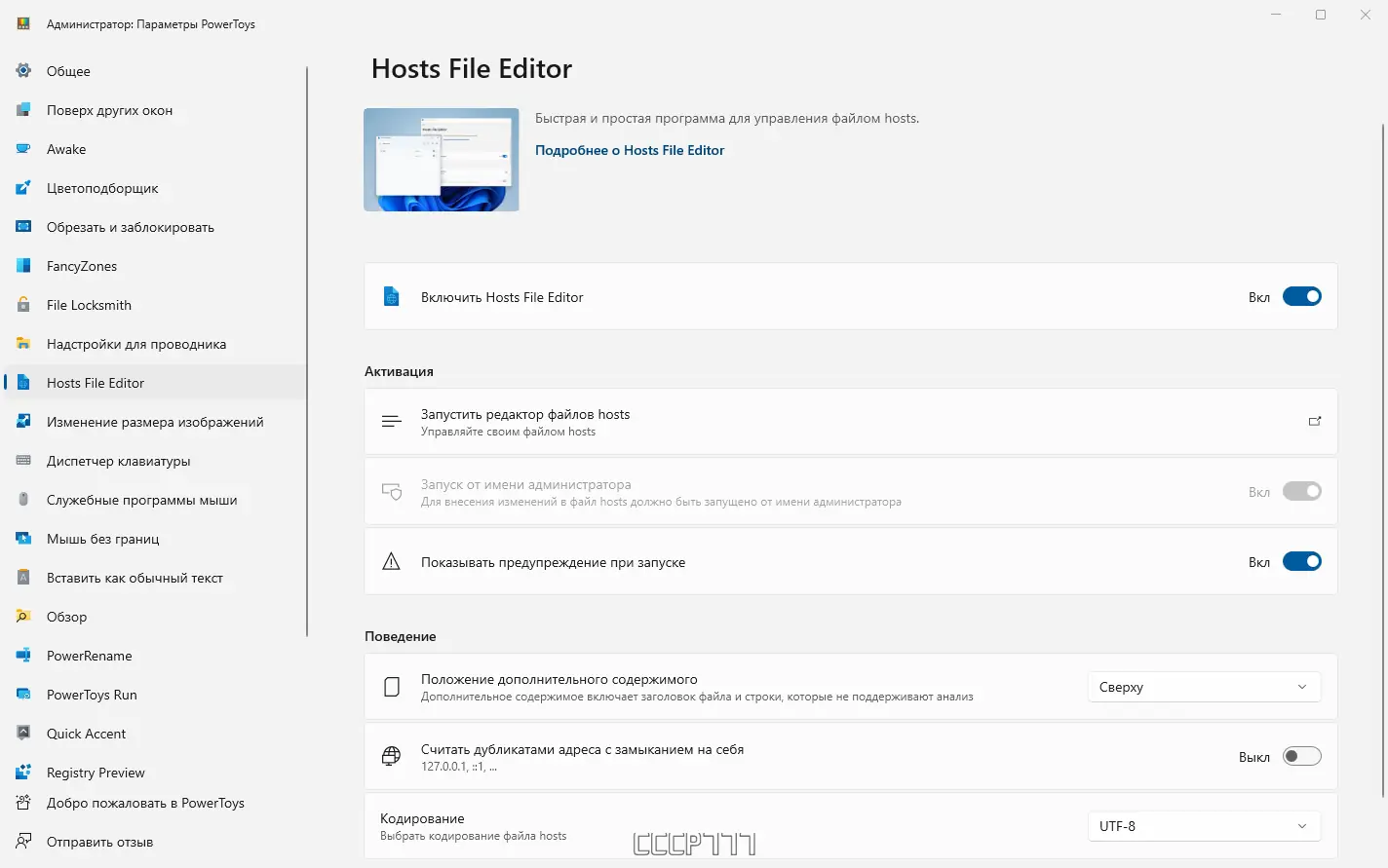
Task: Toggle Запуск от имени администратора switch
Action: (x=1301, y=491)
